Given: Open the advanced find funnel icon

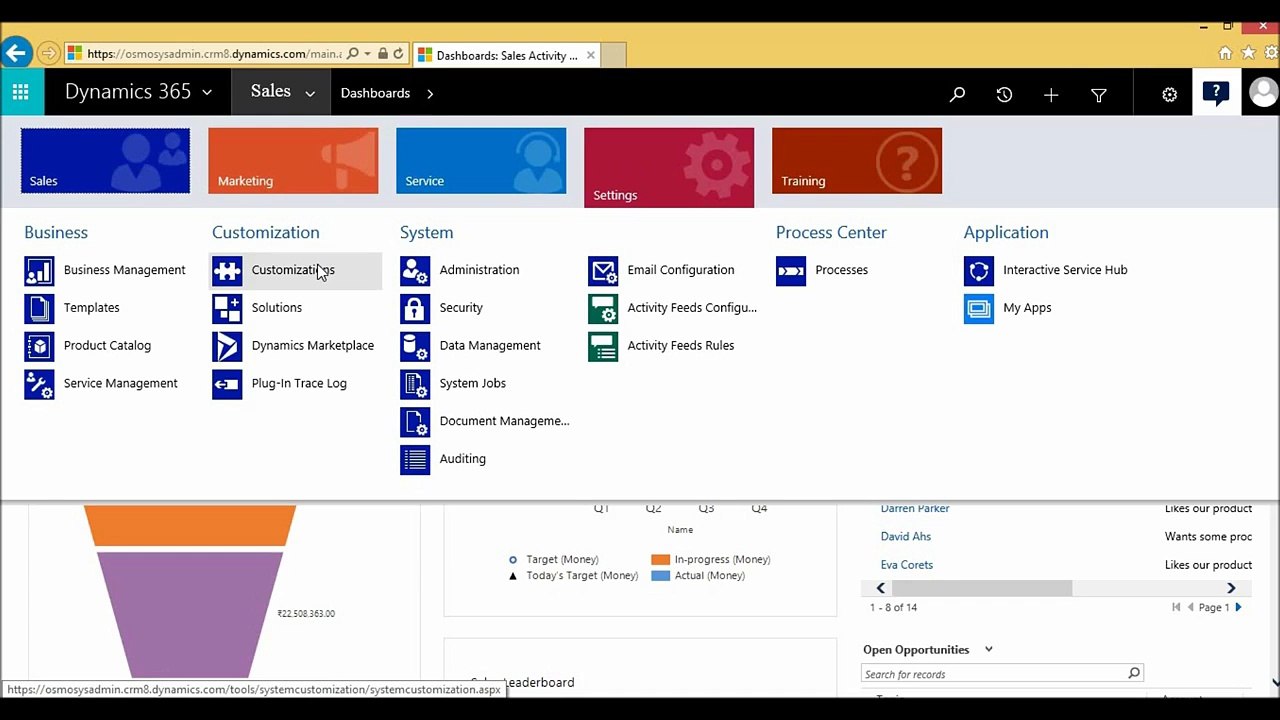Looking at the screenshot, I should point(1099,95).
